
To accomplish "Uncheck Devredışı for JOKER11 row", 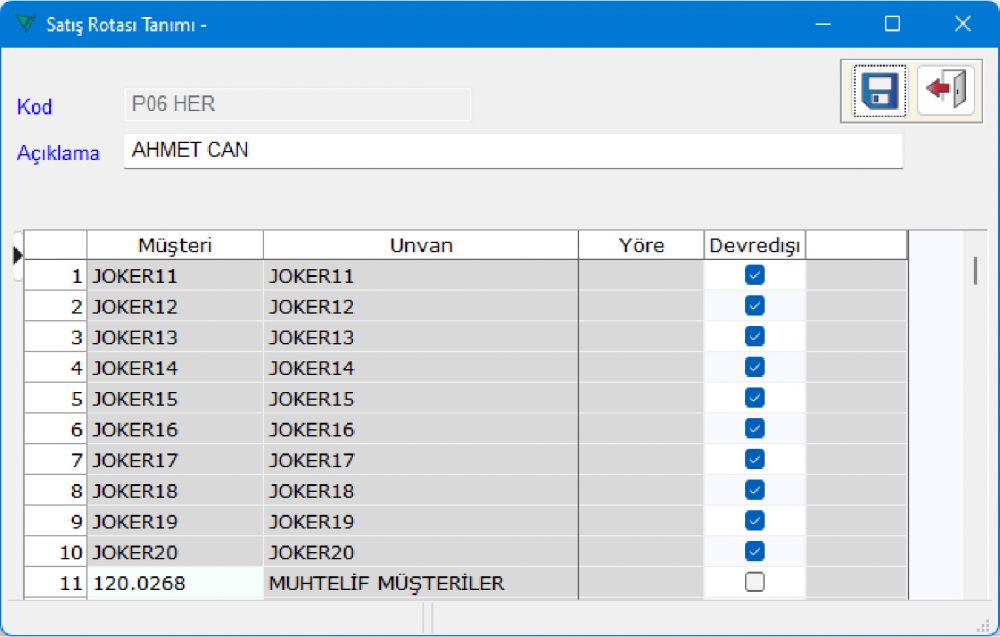I will tap(755, 275).
